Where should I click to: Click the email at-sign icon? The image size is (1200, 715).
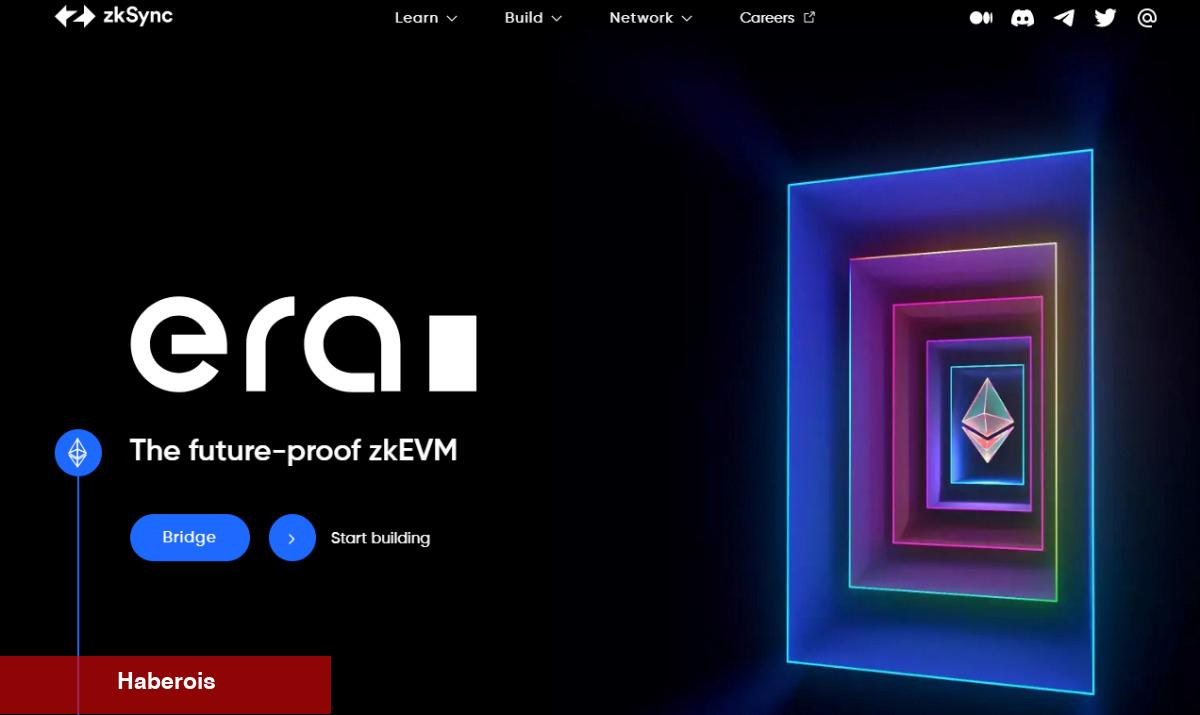point(1147,18)
